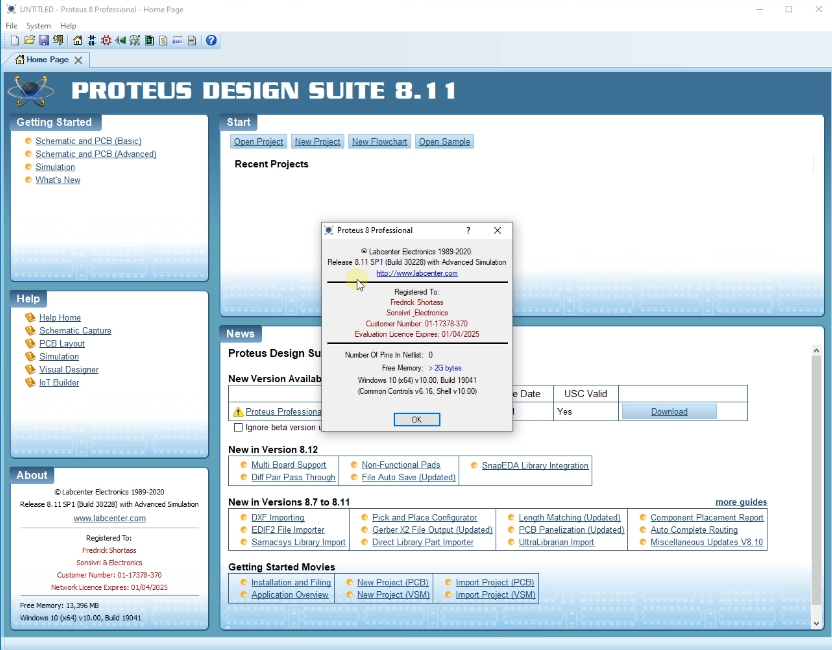Visit the labcenter.com website link
Viewport: 832px width, 650px height.
pyautogui.click(x=416, y=272)
